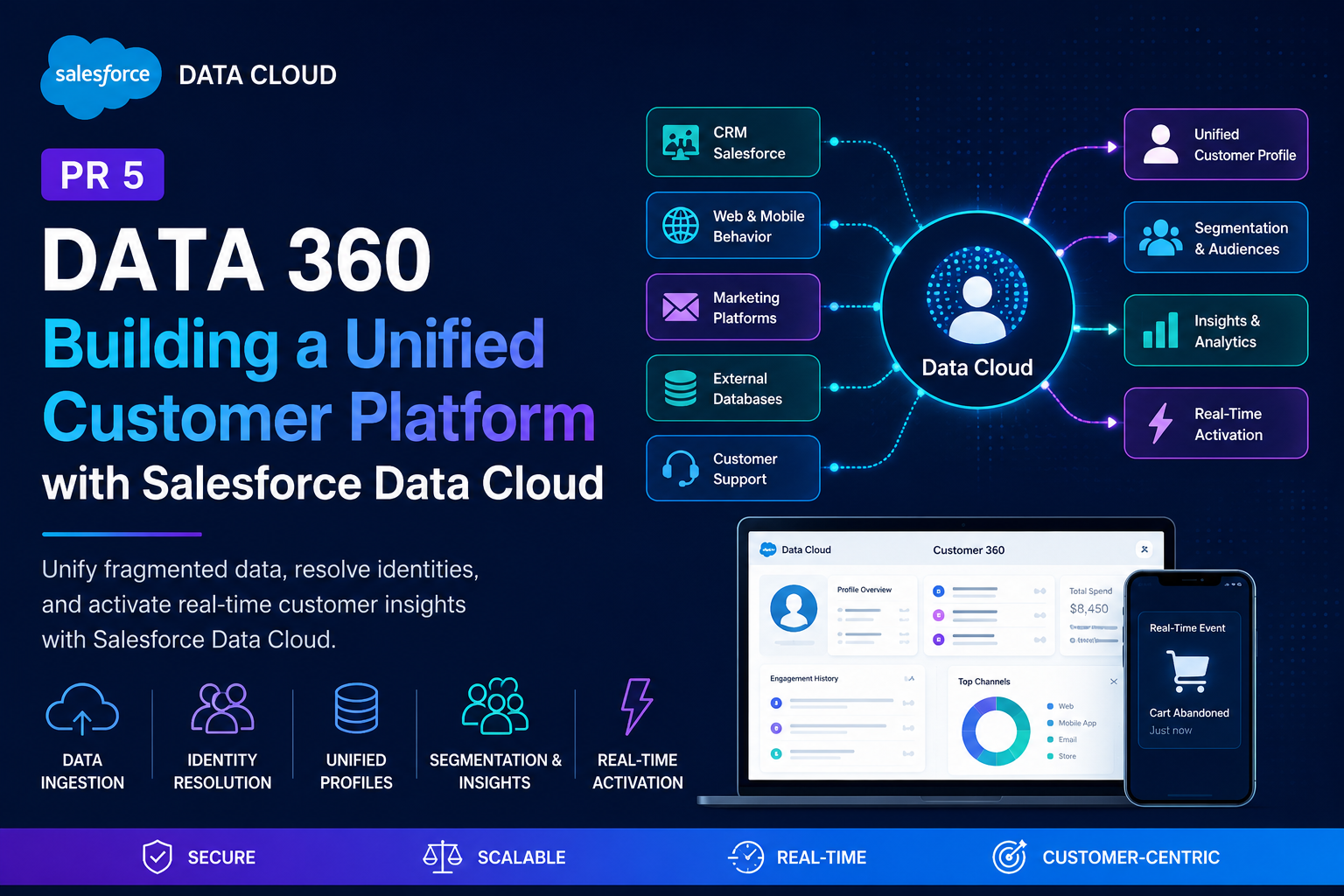1344x896 pixels.
Task: Click the Just now timestamp on phone
Action: 1171,731
